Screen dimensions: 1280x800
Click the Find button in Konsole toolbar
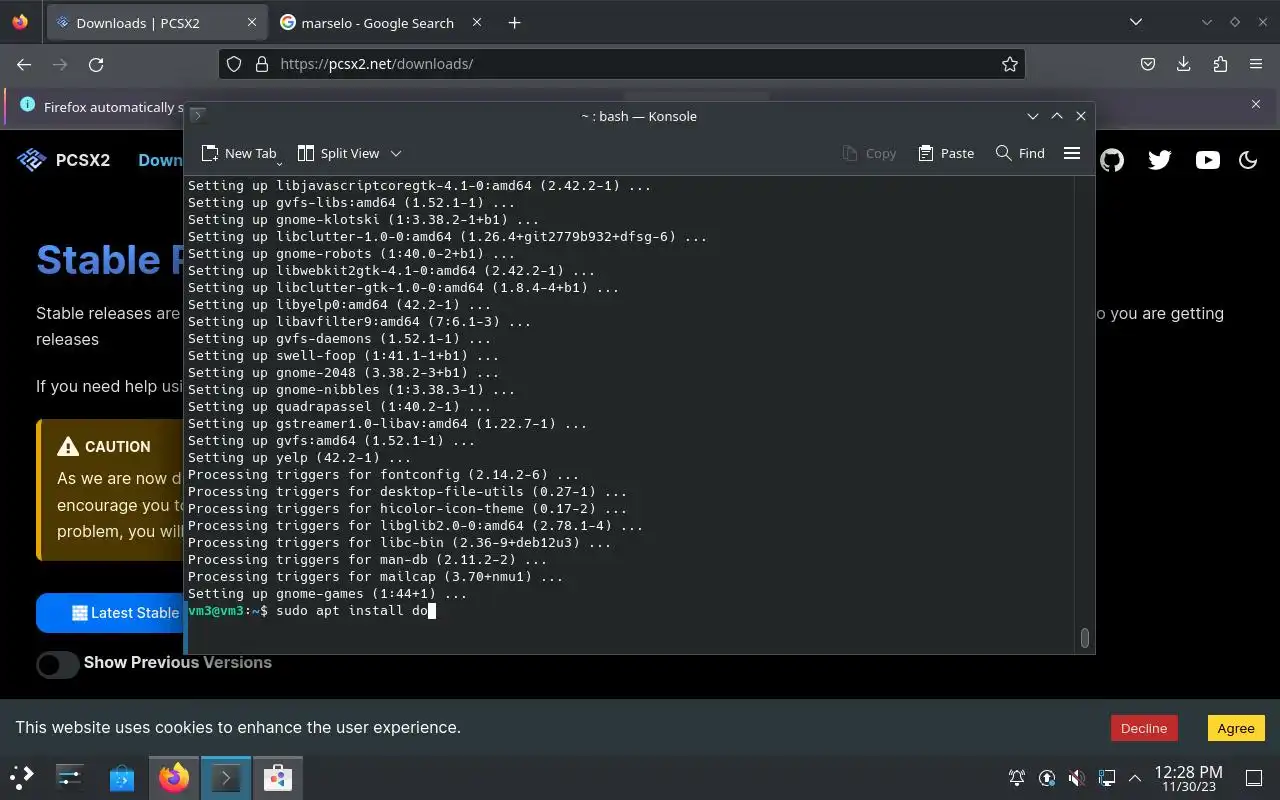coord(1020,153)
